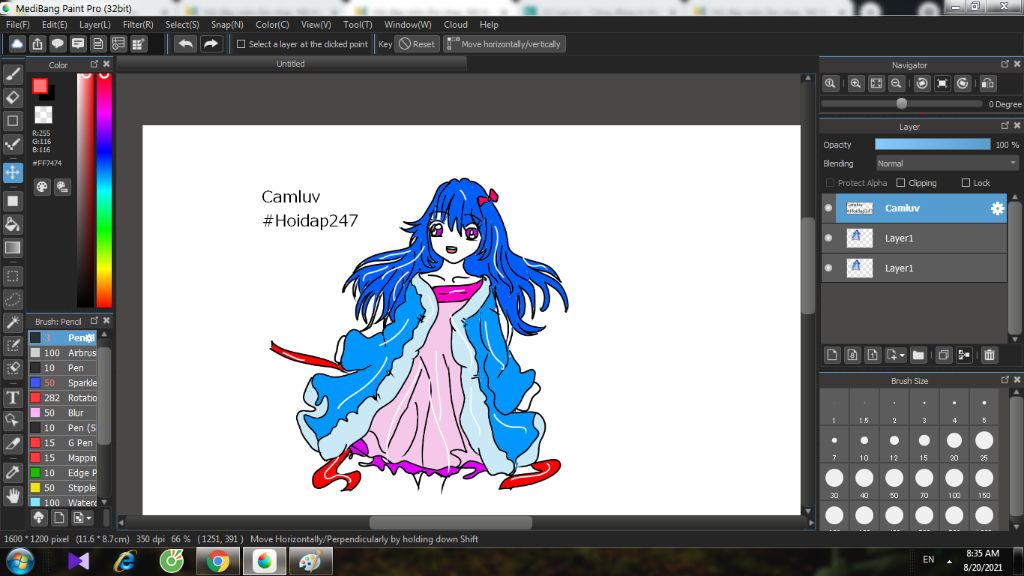Select the Airbrush brush in list
1024x576 pixels.
coord(63,353)
